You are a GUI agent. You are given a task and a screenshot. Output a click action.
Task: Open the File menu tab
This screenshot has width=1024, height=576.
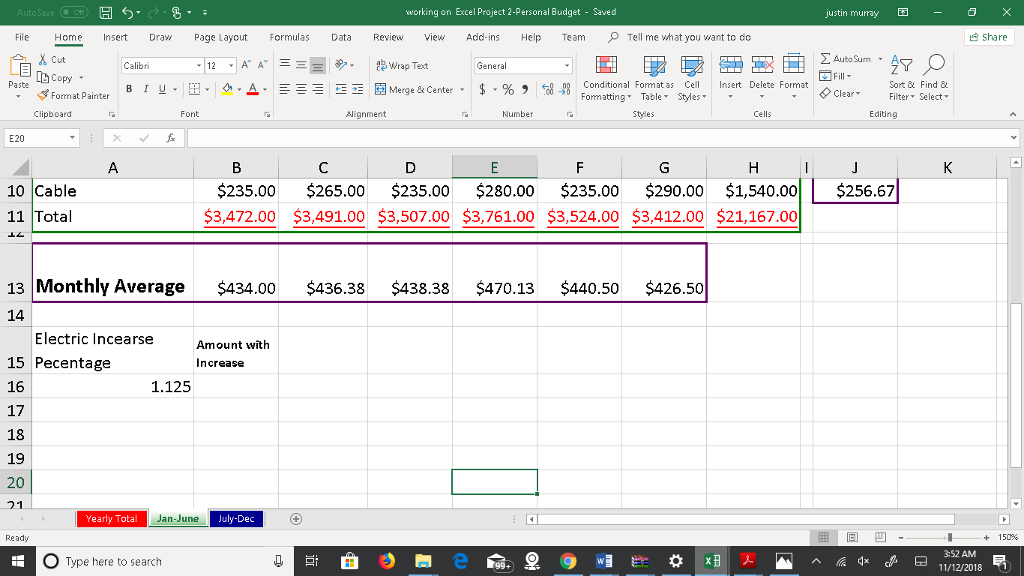point(22,37)
